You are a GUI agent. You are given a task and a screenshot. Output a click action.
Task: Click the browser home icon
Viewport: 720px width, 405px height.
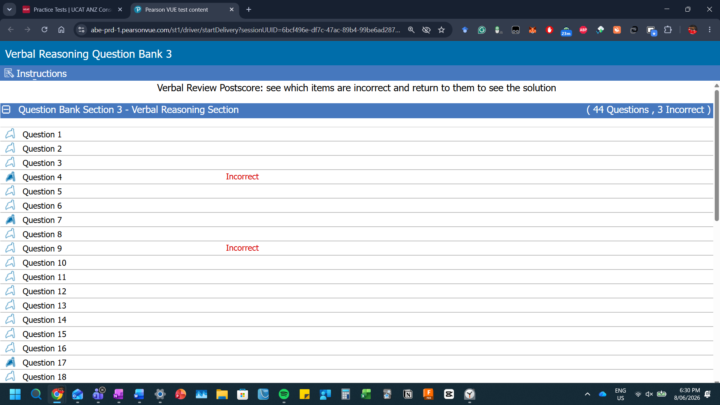61,30
